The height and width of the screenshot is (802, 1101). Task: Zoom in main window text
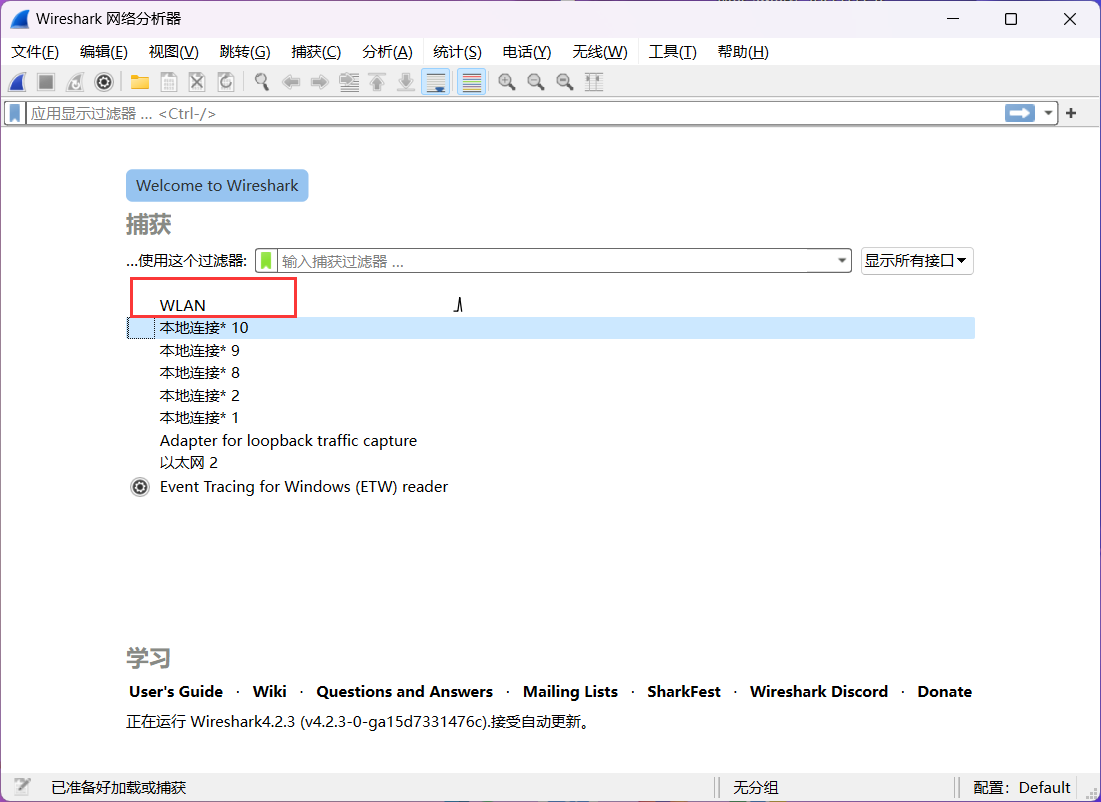(506, 82)
